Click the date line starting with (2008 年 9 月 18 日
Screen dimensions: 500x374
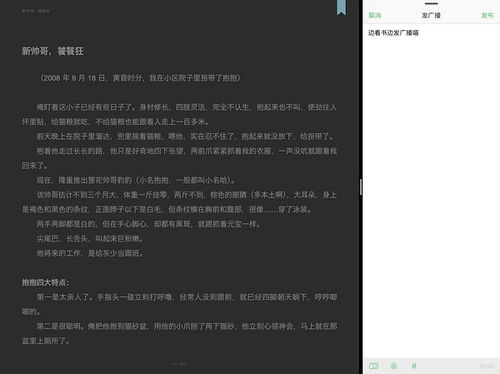(x=140, y=78)
